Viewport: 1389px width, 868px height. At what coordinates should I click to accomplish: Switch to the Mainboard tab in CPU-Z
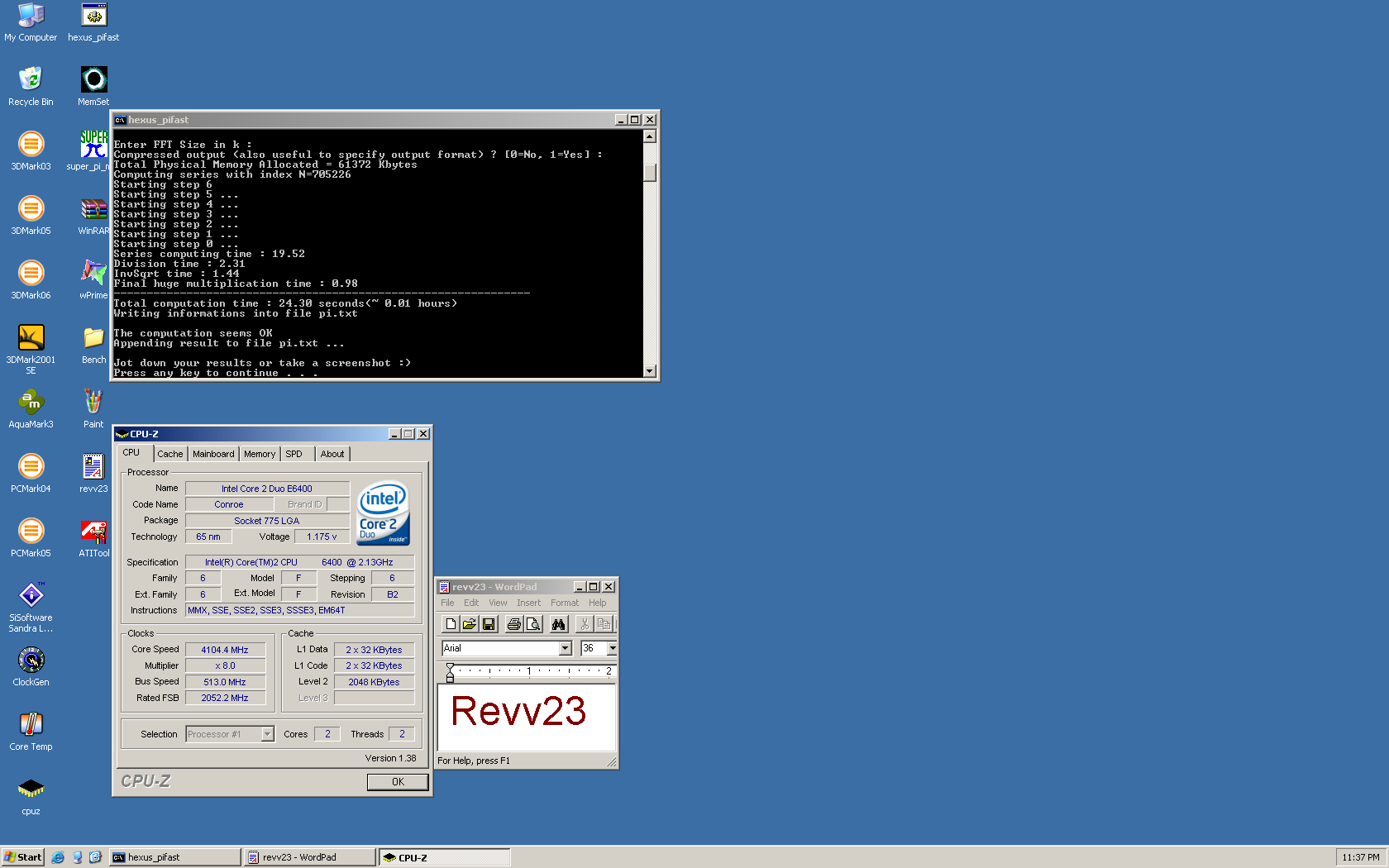click(213, 454)
